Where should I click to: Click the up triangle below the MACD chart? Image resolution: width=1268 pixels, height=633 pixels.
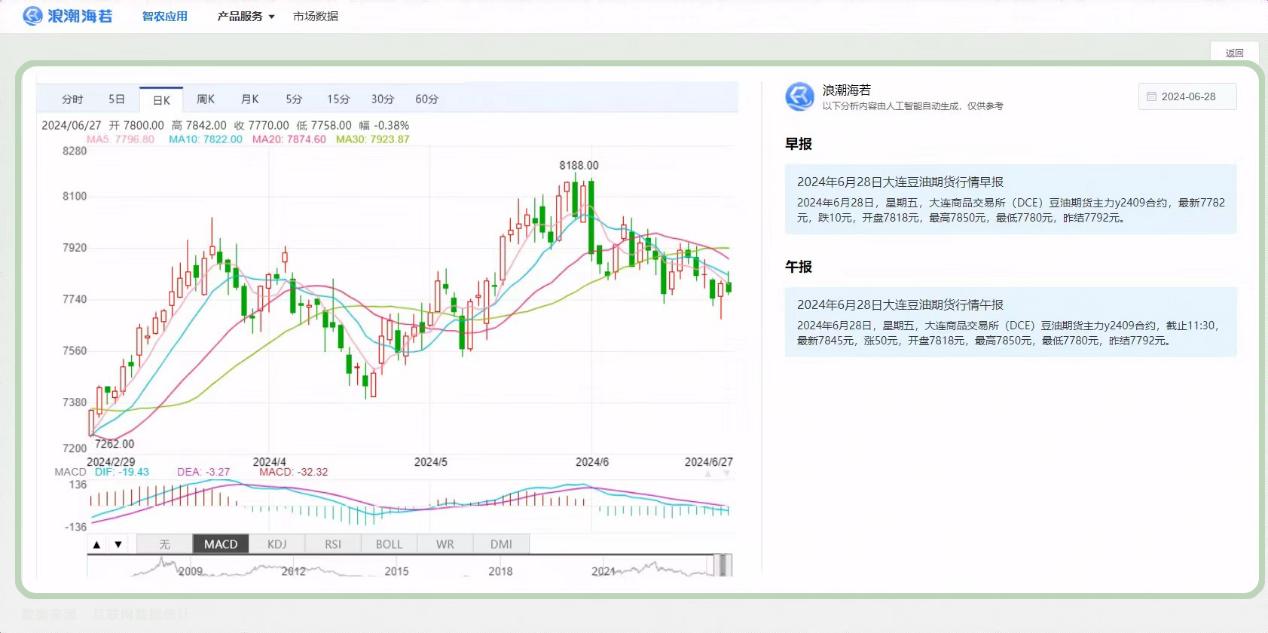pos(97,544)
